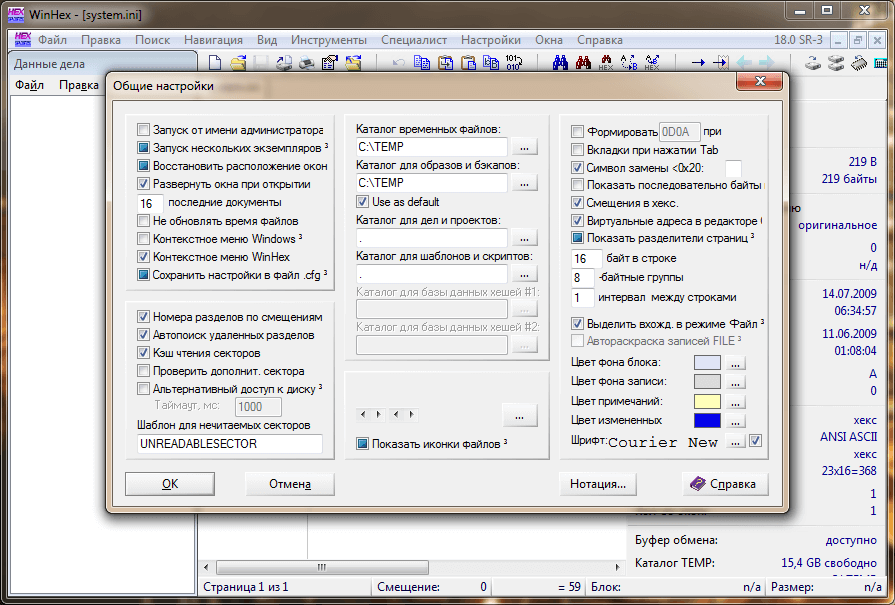Enable 'Запуск от имени администратора' checkbox

point(144,130)
